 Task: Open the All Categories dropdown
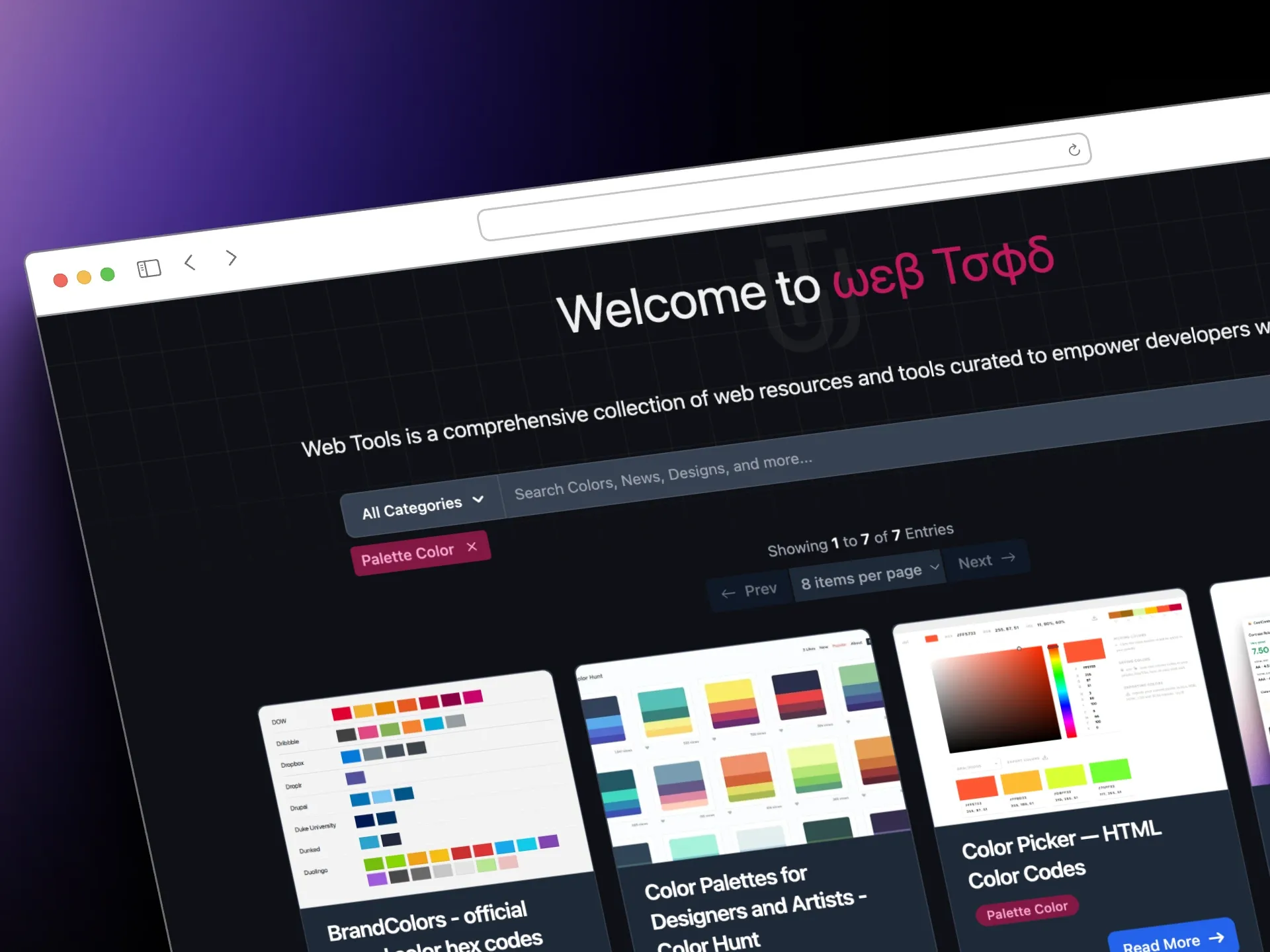click(423, 507)
